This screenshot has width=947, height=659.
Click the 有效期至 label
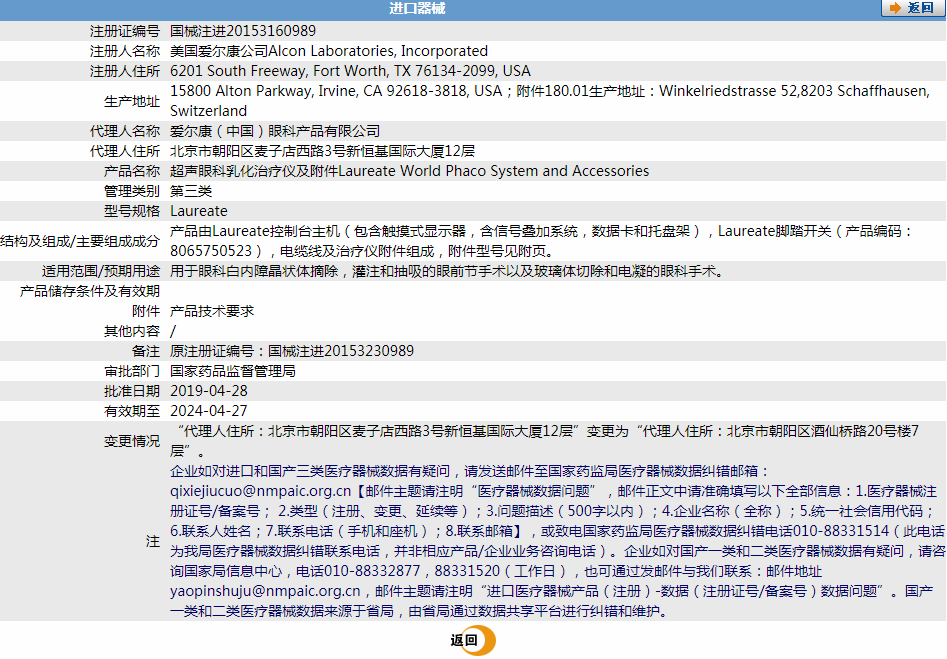[132, 410]
